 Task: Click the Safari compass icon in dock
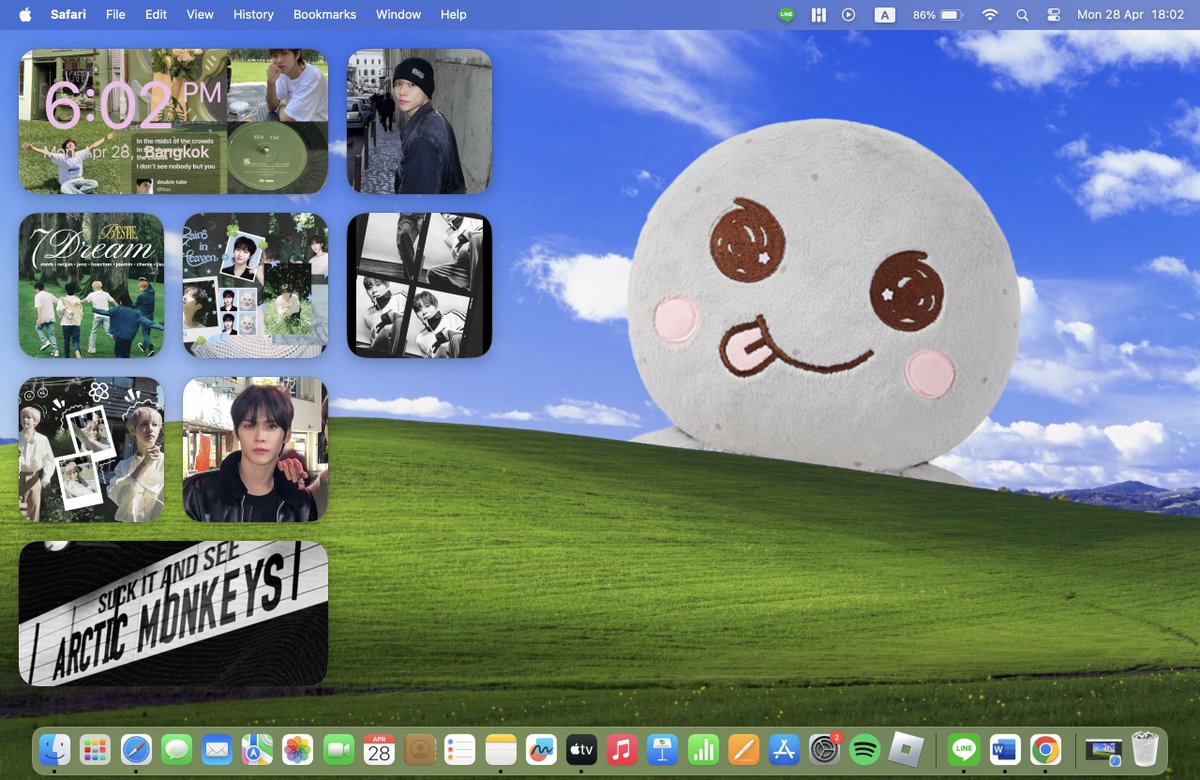[136, 749]
